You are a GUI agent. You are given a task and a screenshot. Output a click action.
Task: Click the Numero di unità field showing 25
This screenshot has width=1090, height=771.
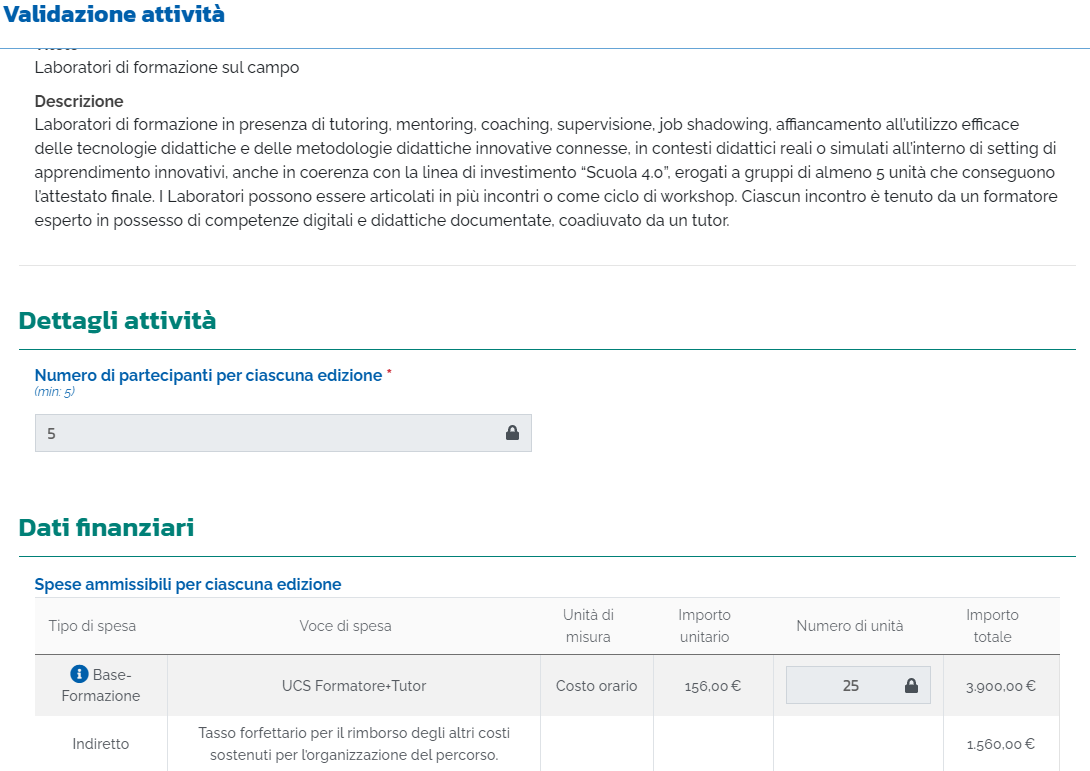click(x=858, y=685)
